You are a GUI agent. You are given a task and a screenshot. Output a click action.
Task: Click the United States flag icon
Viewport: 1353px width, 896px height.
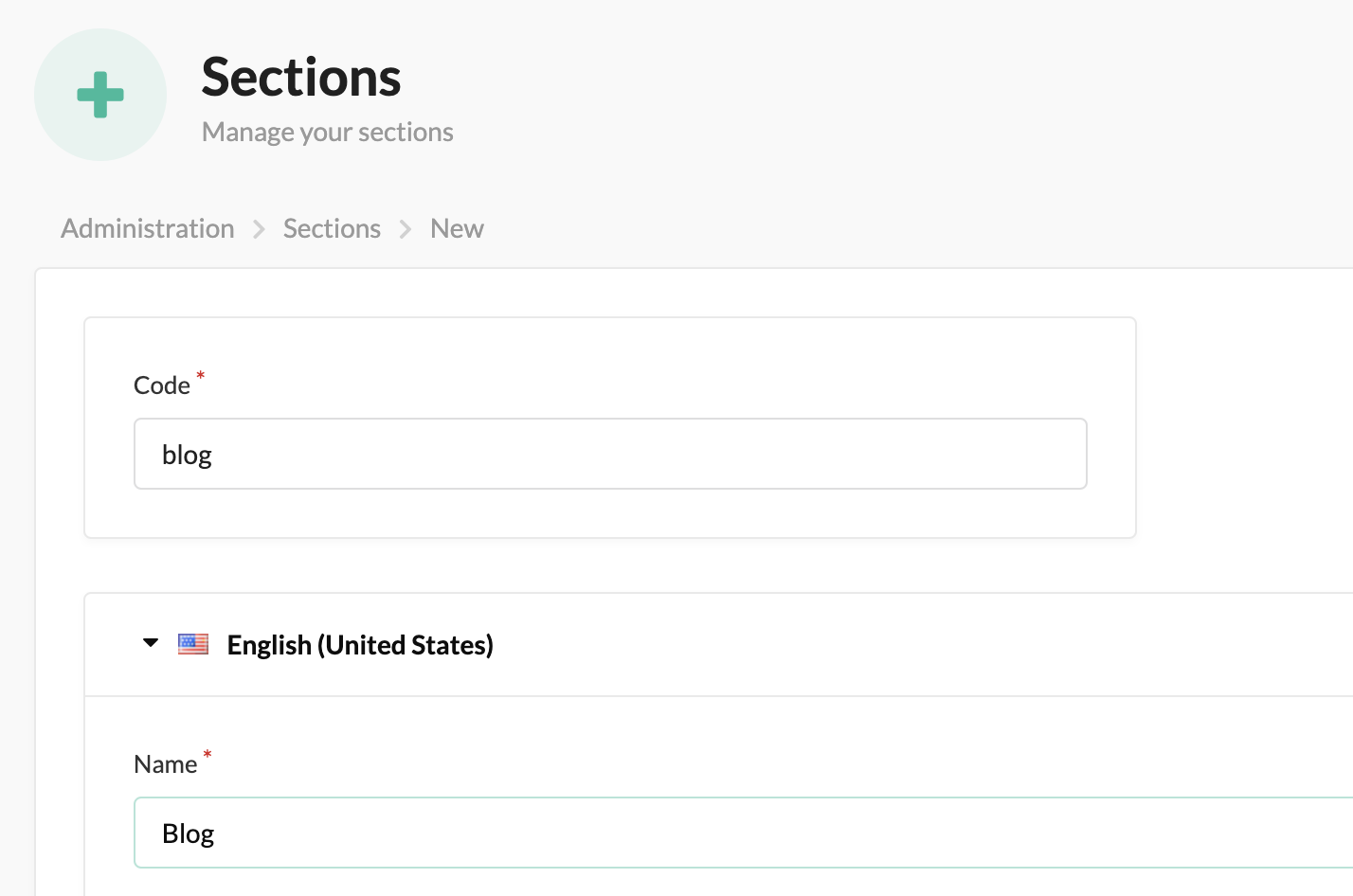click(x=193, y=644)
